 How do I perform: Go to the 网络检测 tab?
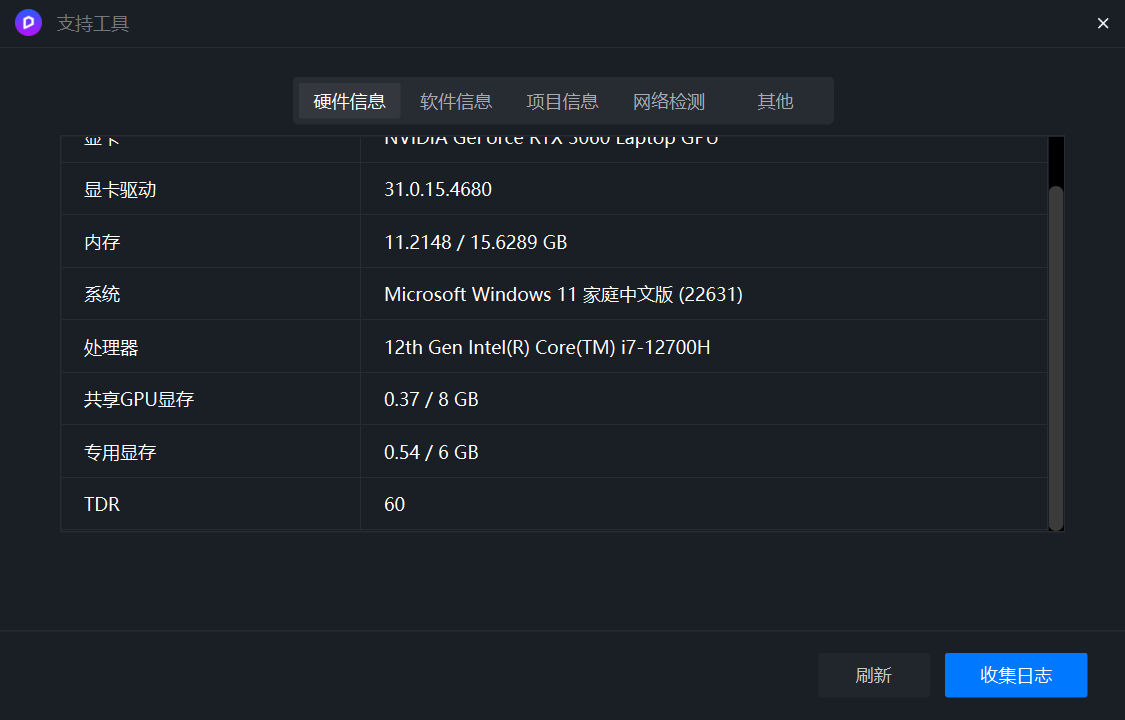[669, 101]
